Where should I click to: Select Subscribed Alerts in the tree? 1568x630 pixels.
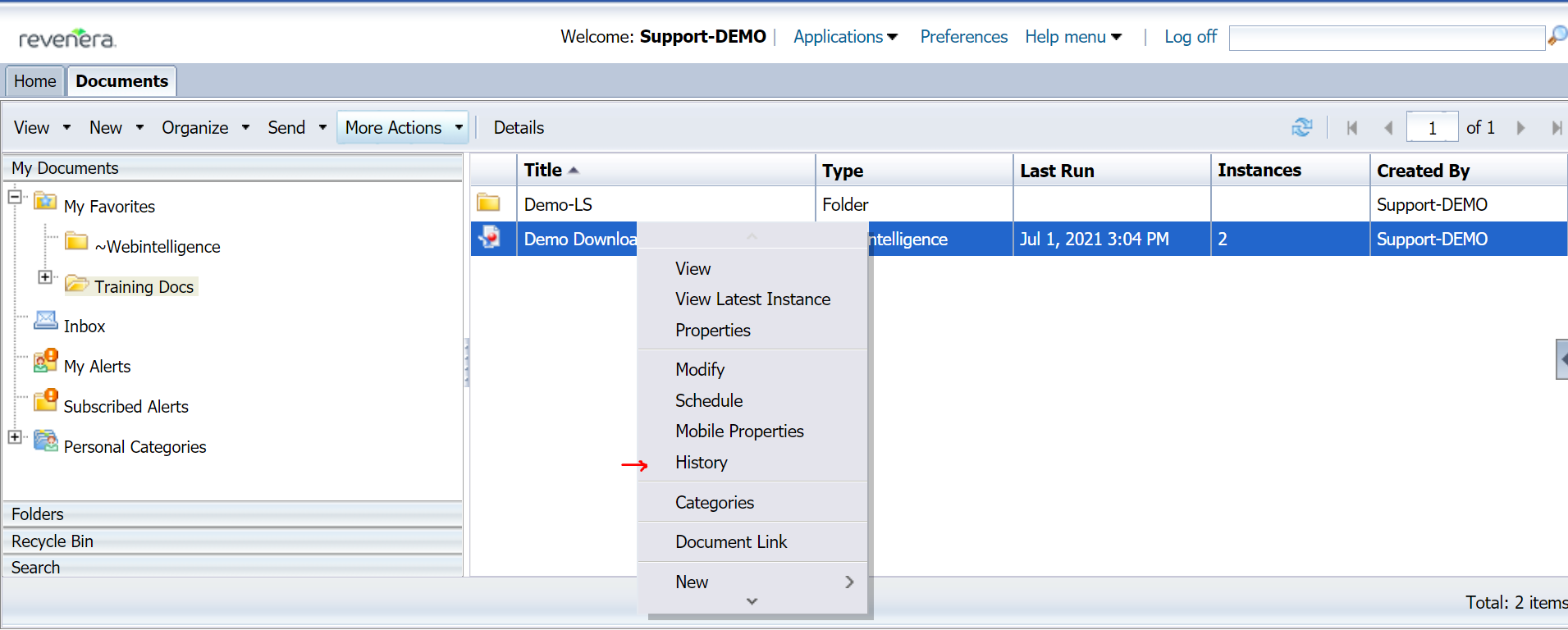point(126,407)
